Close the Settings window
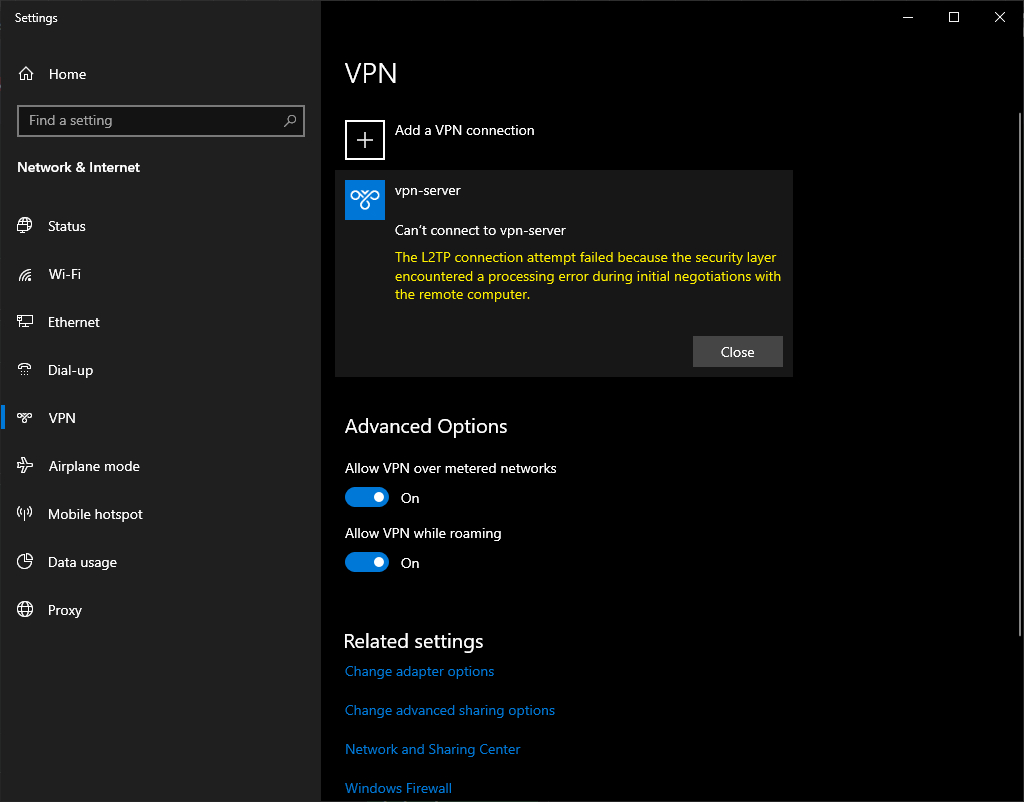 click(x=1000, y=18)
